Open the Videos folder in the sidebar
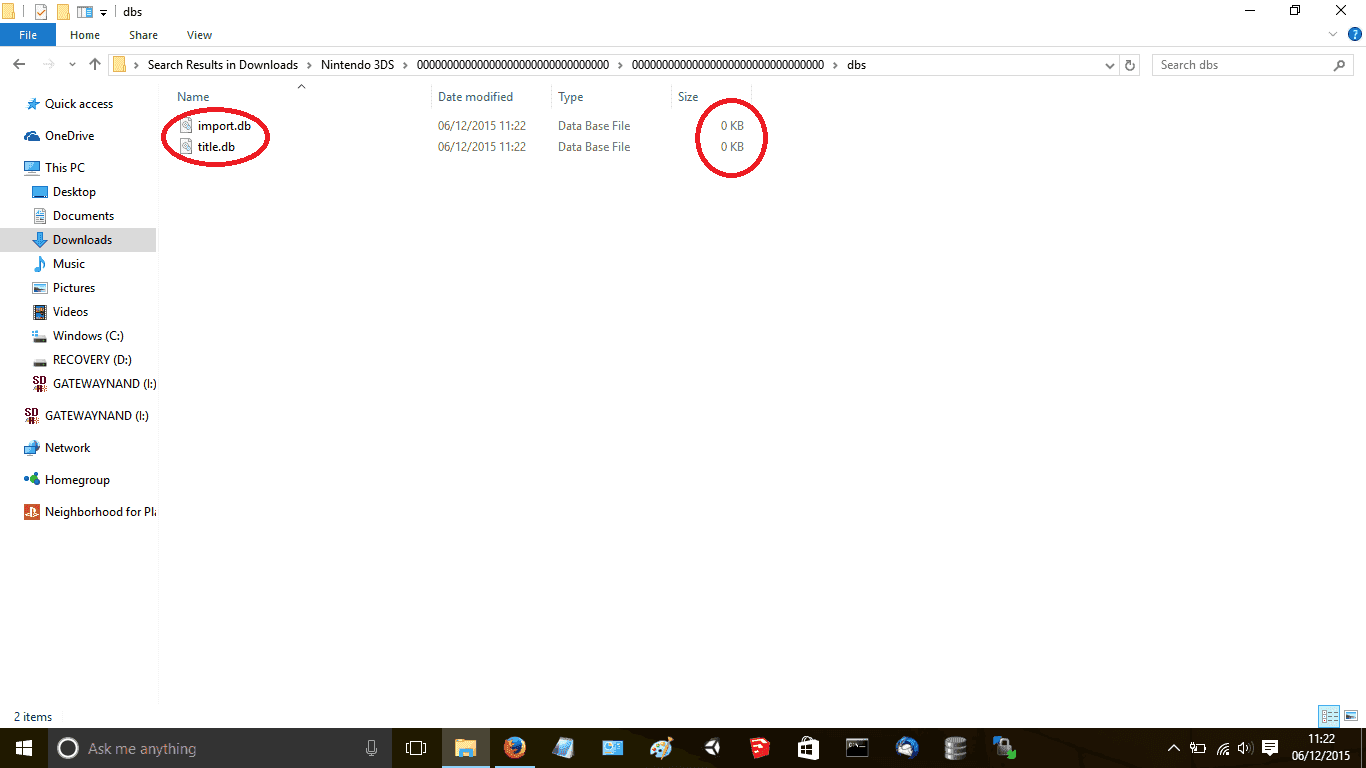 (x=70, y=312)
